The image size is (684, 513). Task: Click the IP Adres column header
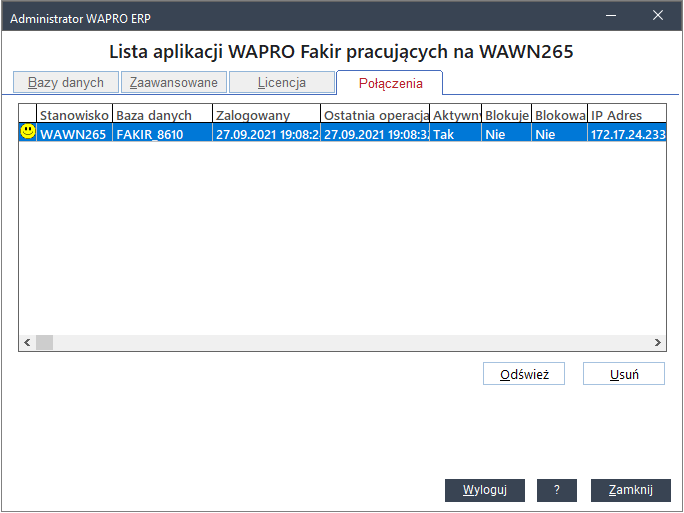point(627,115)
